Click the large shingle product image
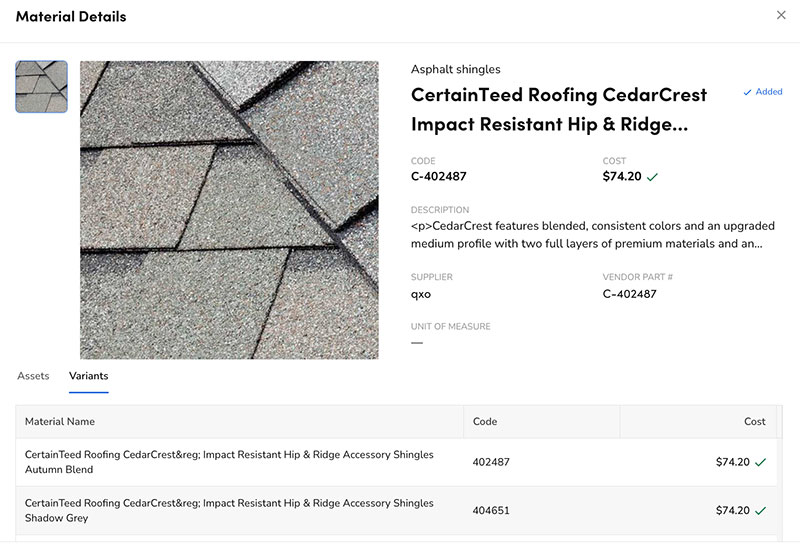The height and width of the screenshot is (548, 800). click(x=229, y=210)
